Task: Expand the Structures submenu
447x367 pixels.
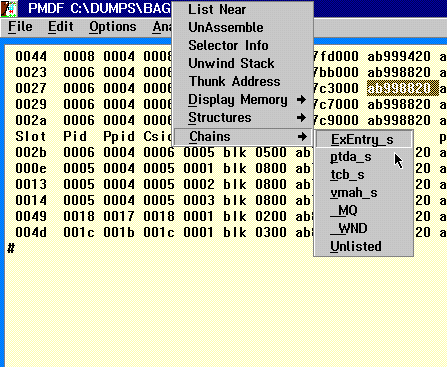Action: click(243, 118)
